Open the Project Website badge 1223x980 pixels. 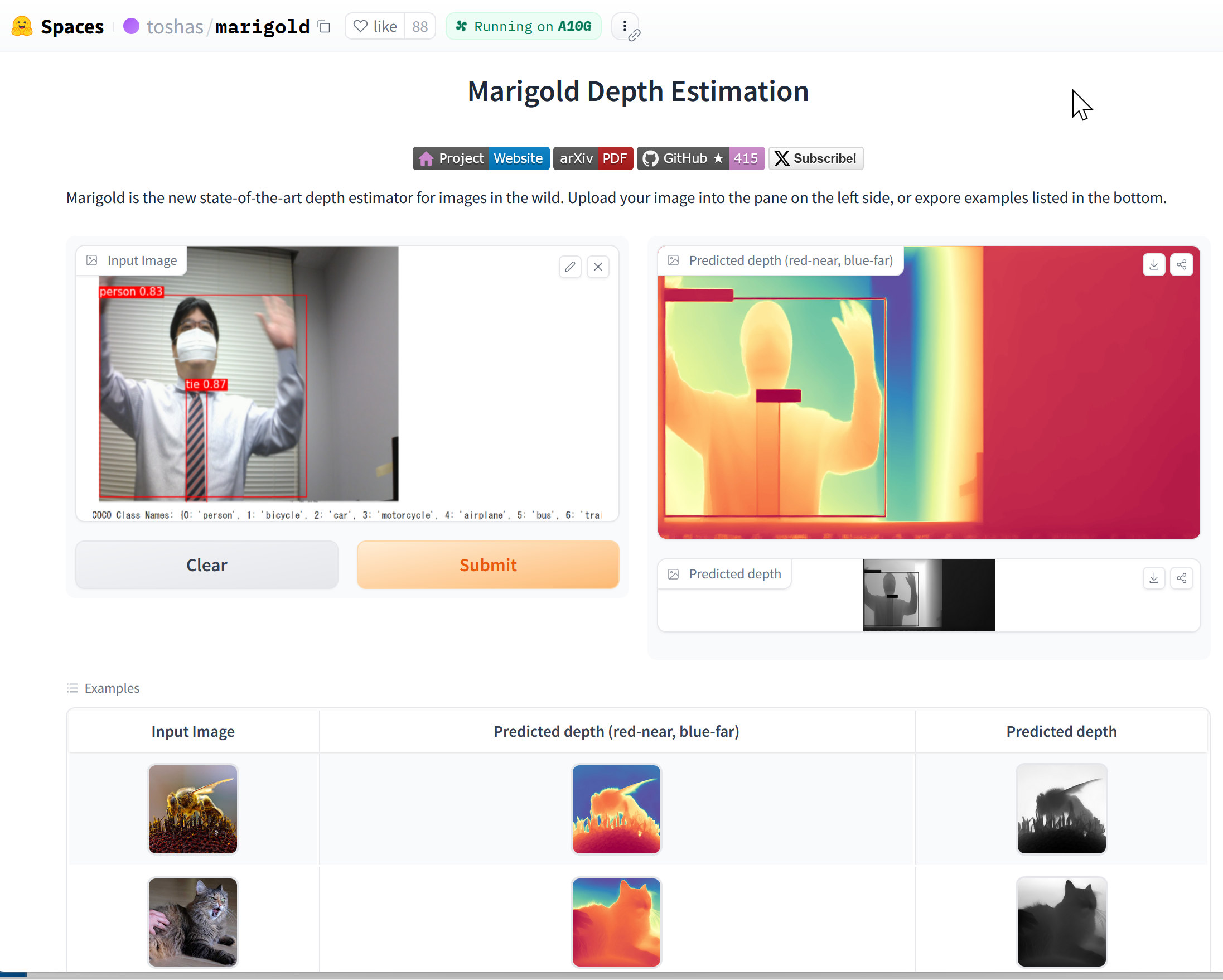pos(481,158)
